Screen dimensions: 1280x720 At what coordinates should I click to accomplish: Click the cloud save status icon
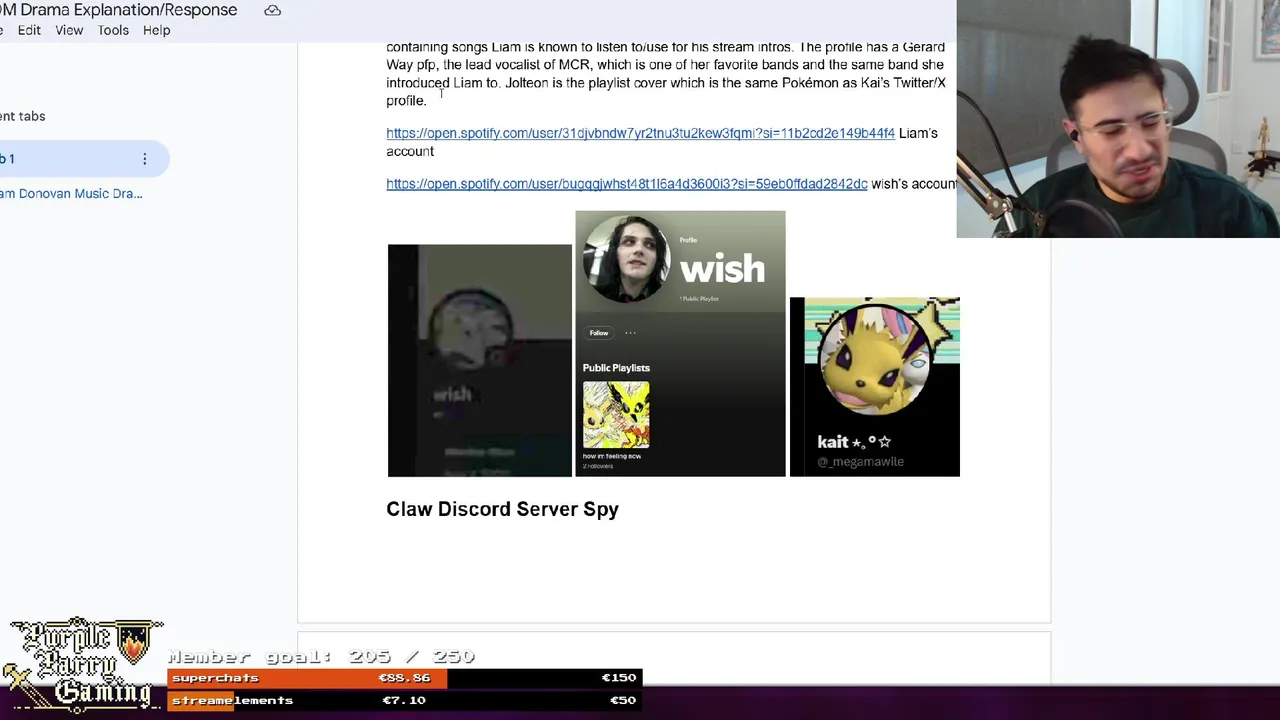coord(272,10)
